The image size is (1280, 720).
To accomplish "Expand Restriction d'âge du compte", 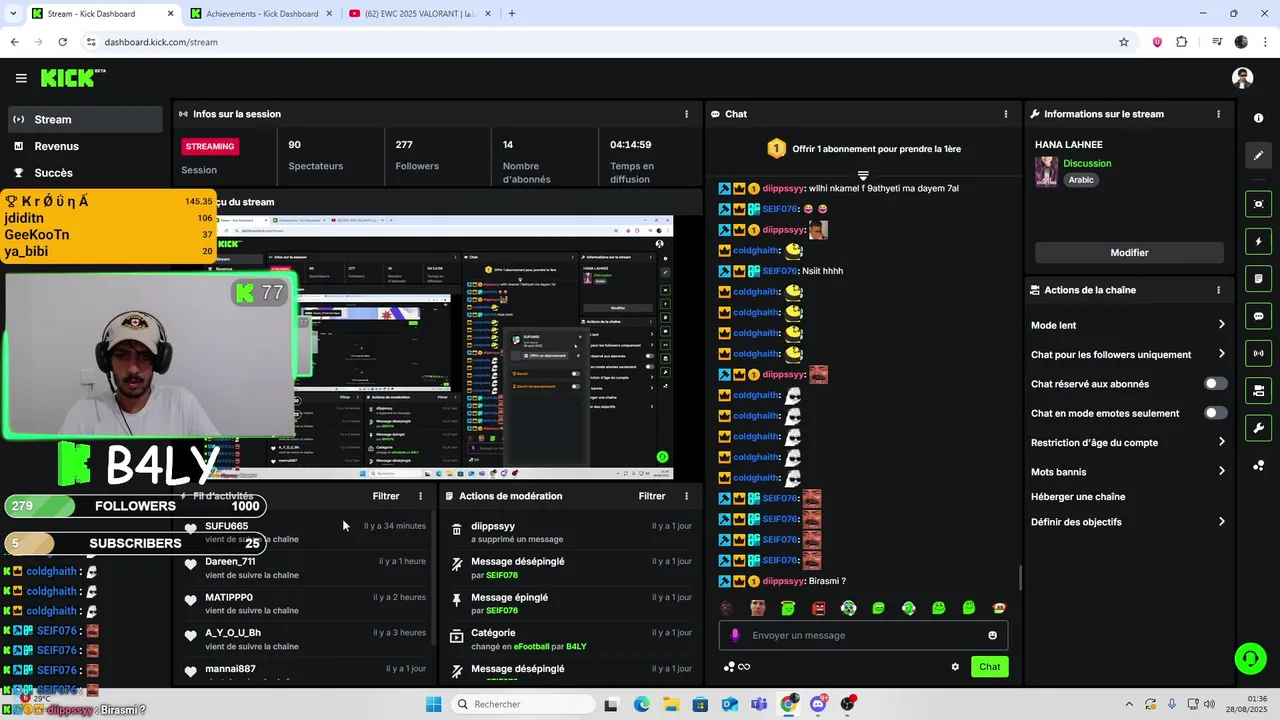I will [x=1127, y=442].
